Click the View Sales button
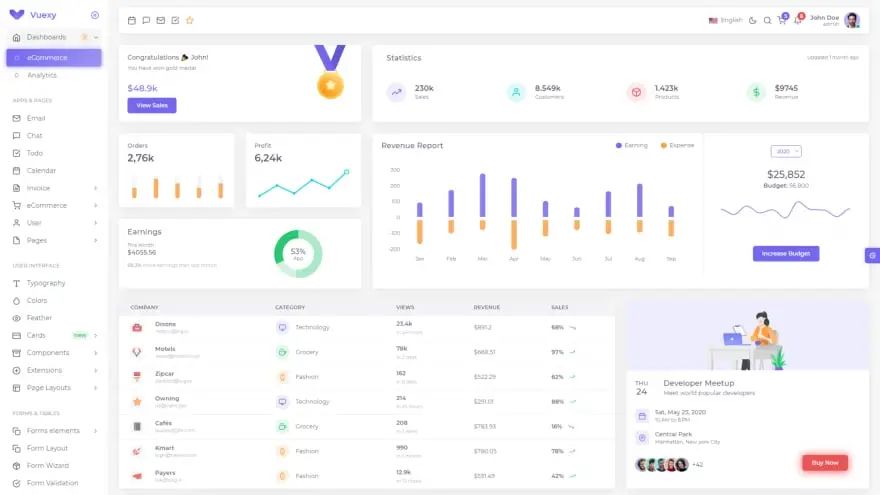The width and height of the screenshot is (880, 495). tap(152, 106)
